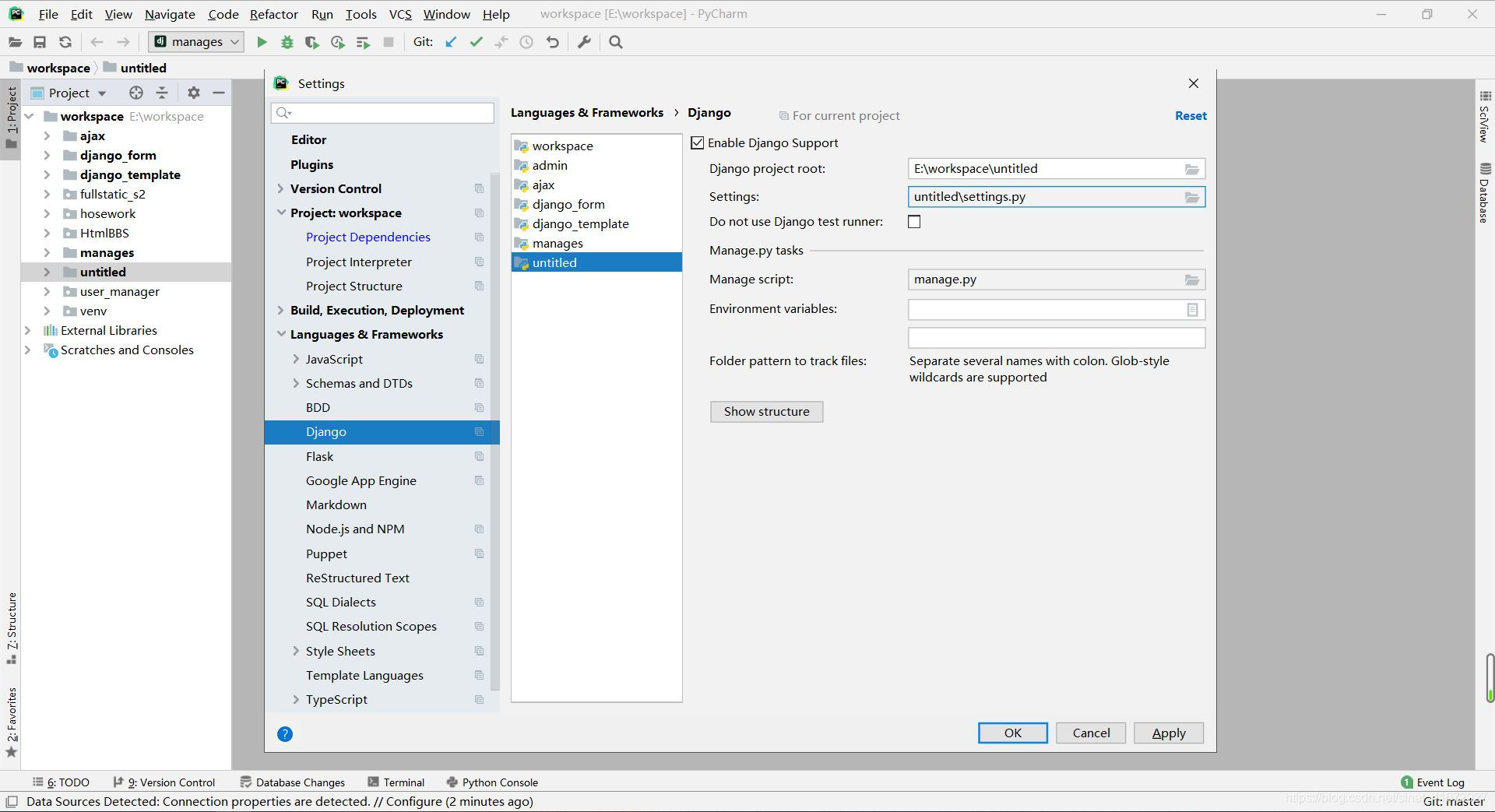Click the OK button
This screenshot has width=1495, height=812.
tap(1012, 733)
